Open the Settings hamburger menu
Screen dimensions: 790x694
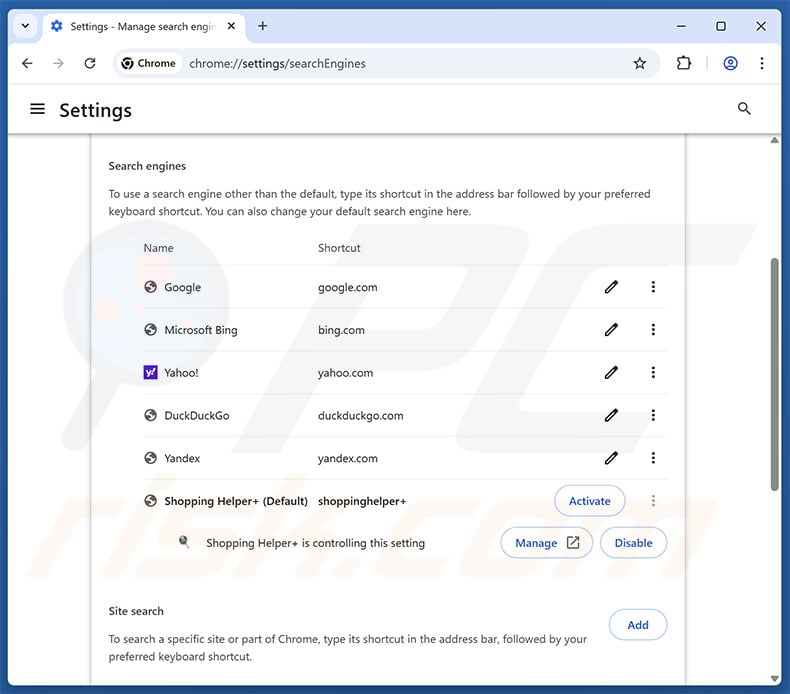(x=37, y=109)
